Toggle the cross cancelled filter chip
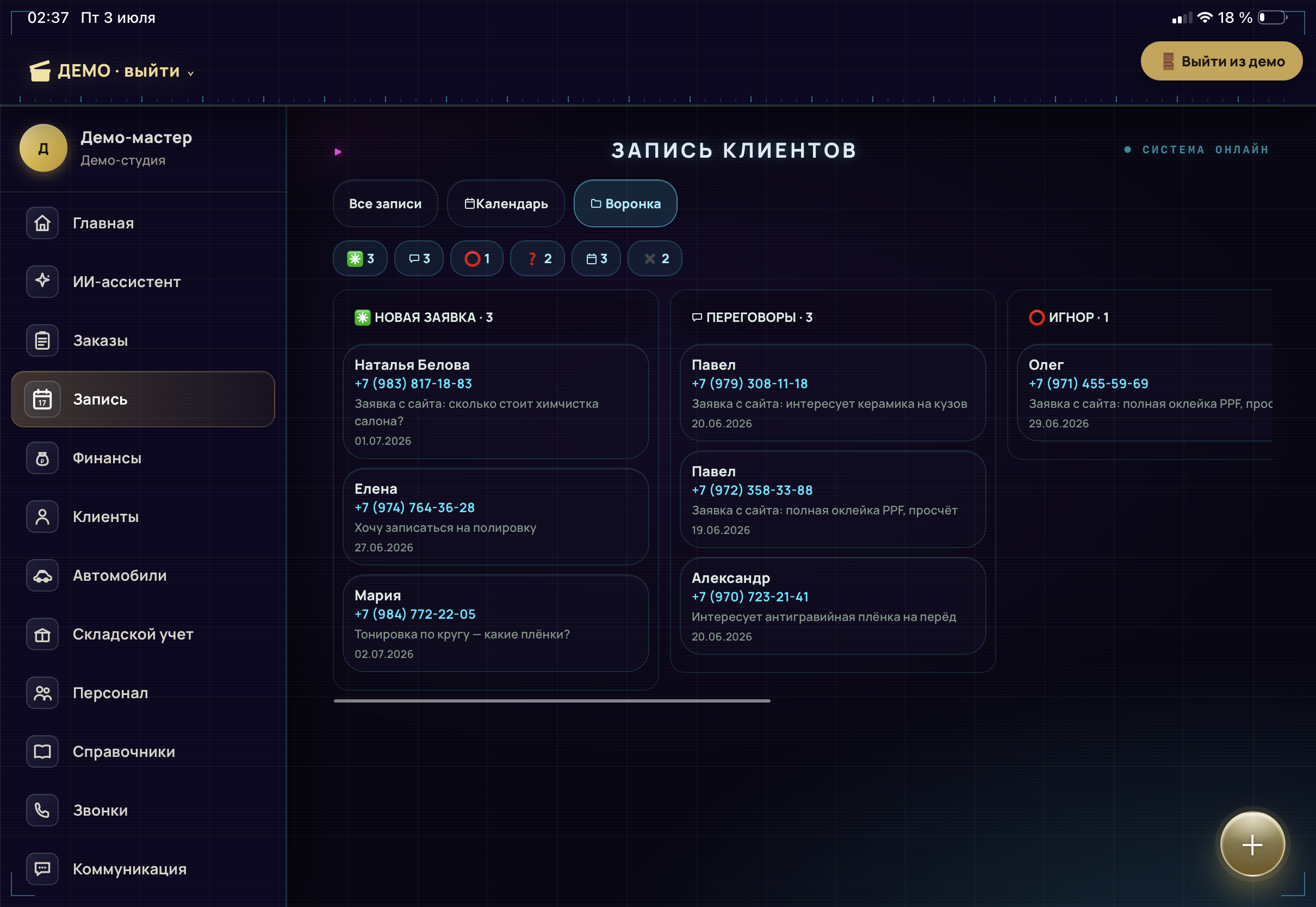 655,259
